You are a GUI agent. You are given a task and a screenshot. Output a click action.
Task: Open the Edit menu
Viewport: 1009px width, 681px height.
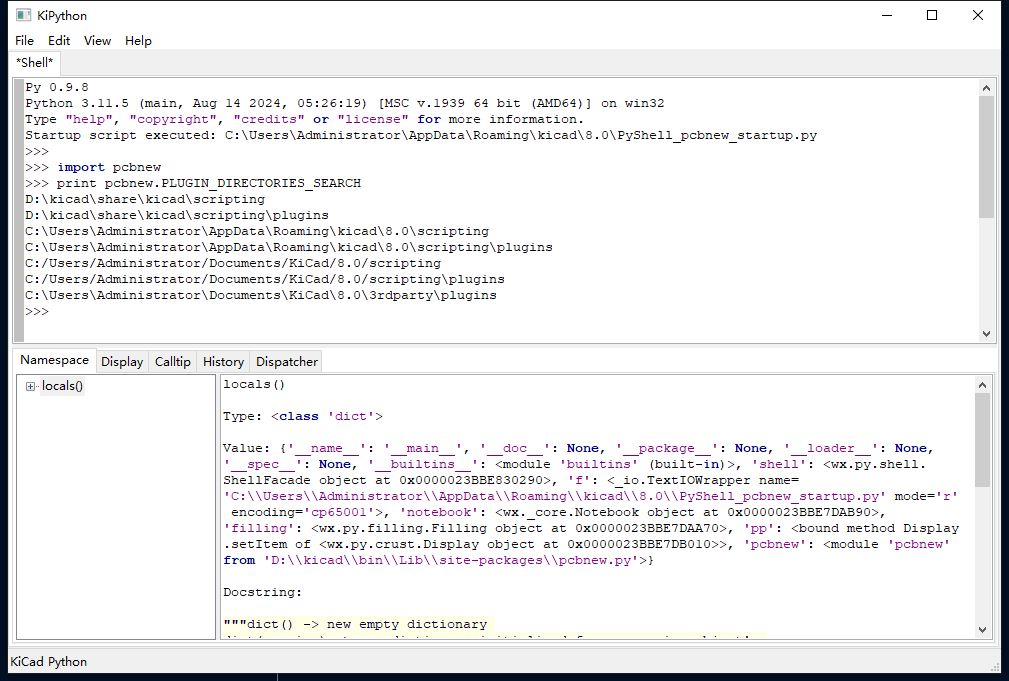[x=59, y=41]
